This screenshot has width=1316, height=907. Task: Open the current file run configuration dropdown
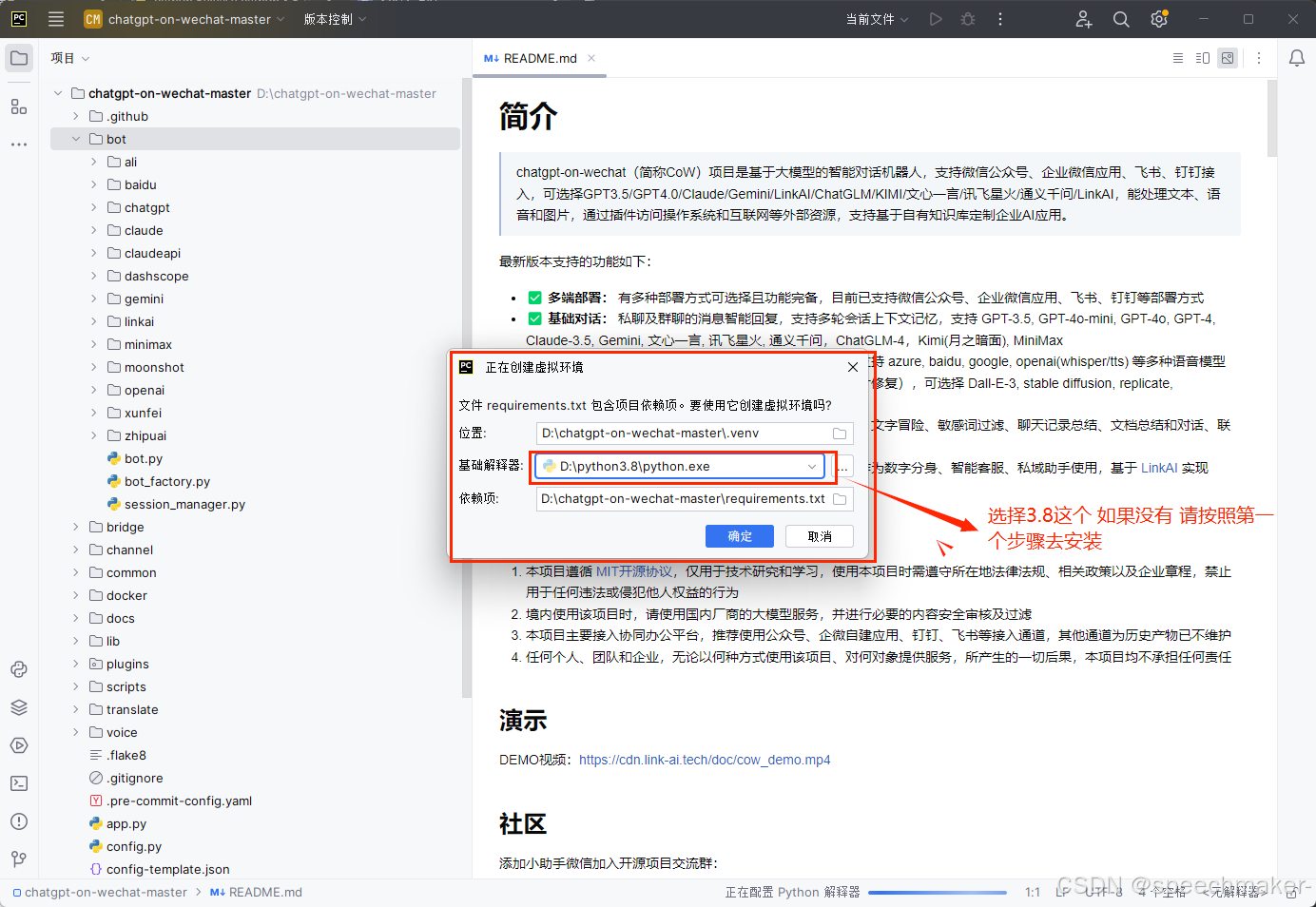pyautogui.click(x=877, y=19)
